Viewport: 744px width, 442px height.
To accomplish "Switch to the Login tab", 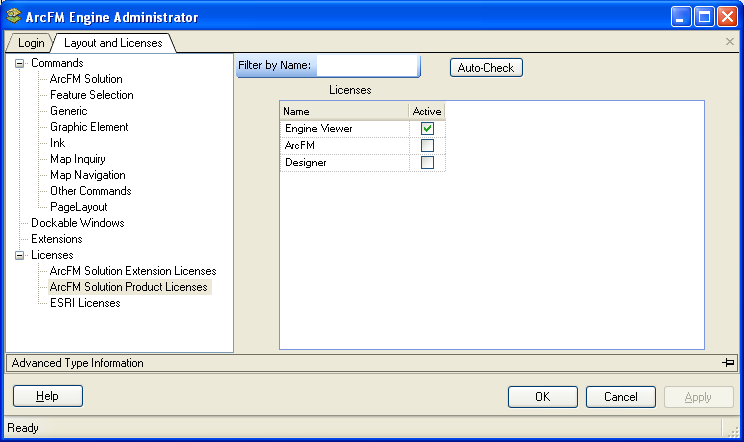I will (x=31, y=43).
